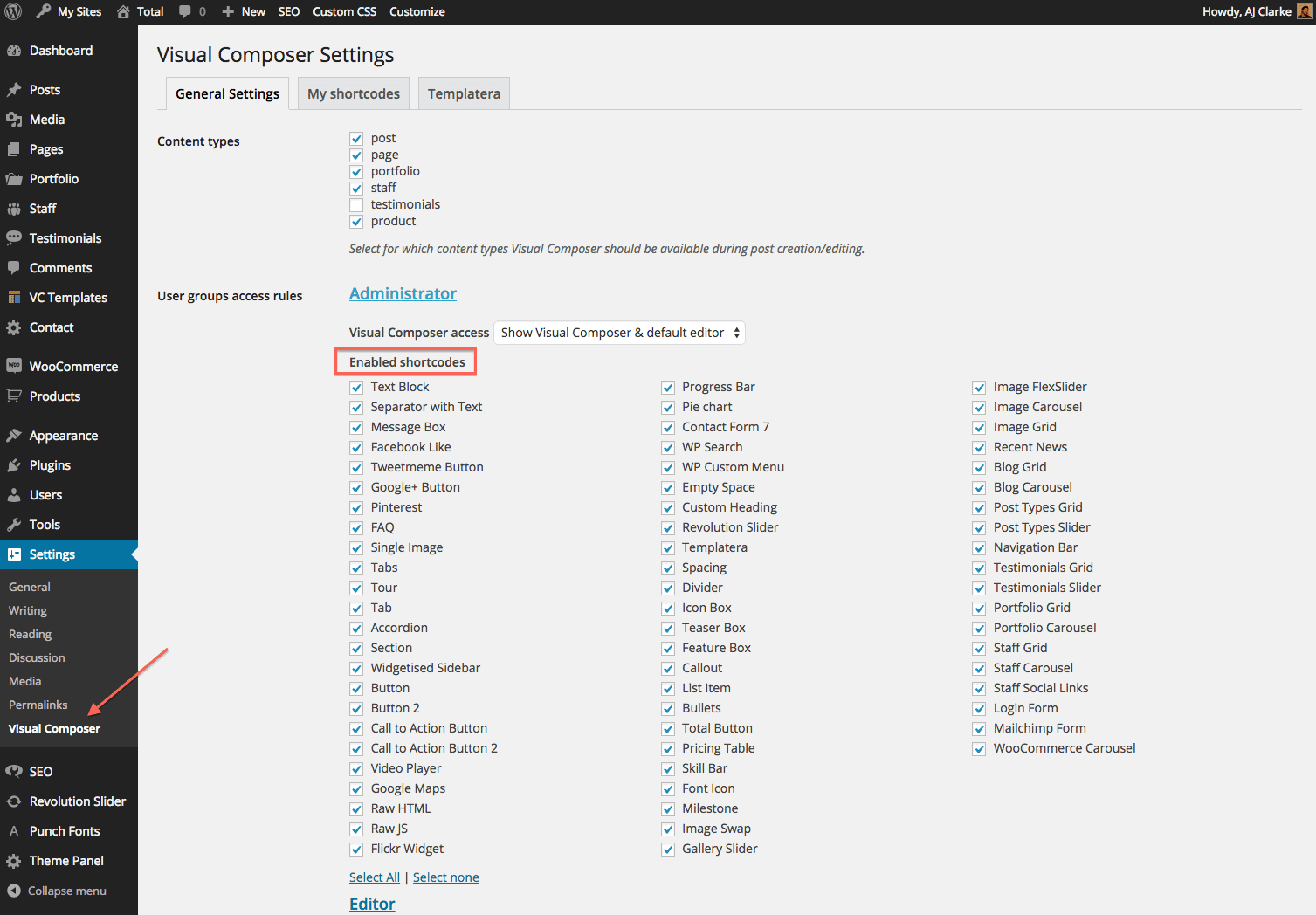Screen dimensions: 1316x915
Task: Expand the Administrator access rules section
Action: pyautogui.click(x=403, y=293)
